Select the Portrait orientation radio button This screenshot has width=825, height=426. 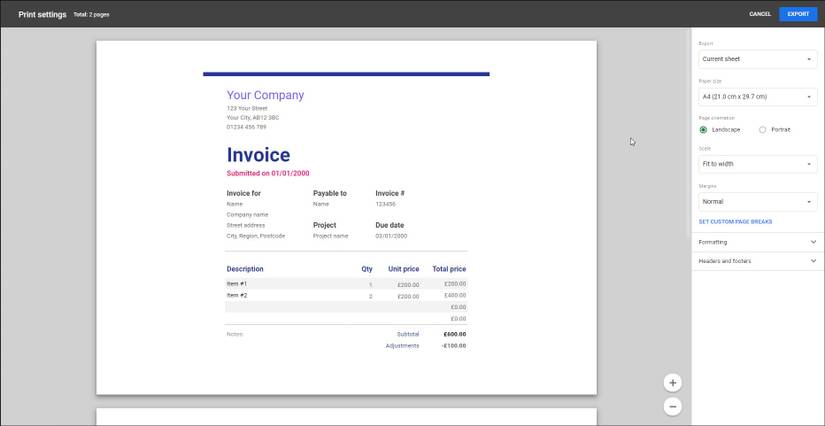pos(762,130)
